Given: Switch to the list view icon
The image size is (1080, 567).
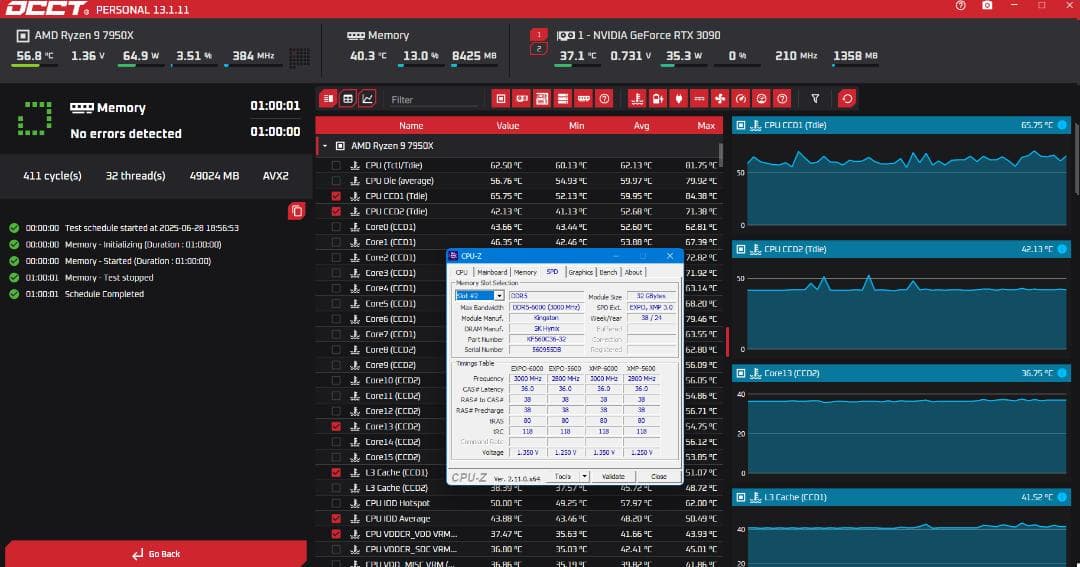Looking at the screenshot, I should pos(329,99).
